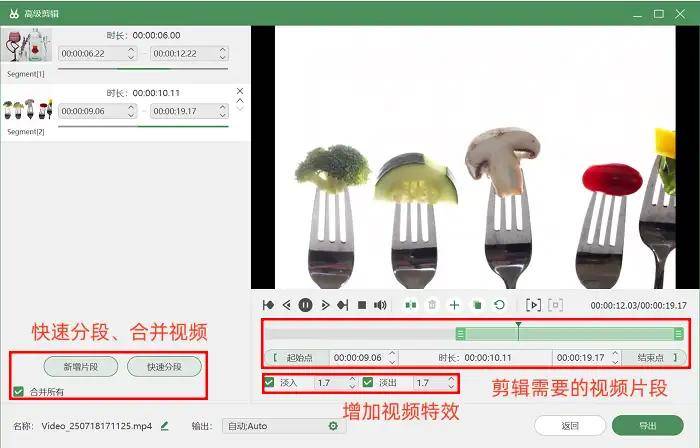Screen dimensions: 700x448
Task: Toggle the 合并所有 checkbox
Action: click(17, 391)
